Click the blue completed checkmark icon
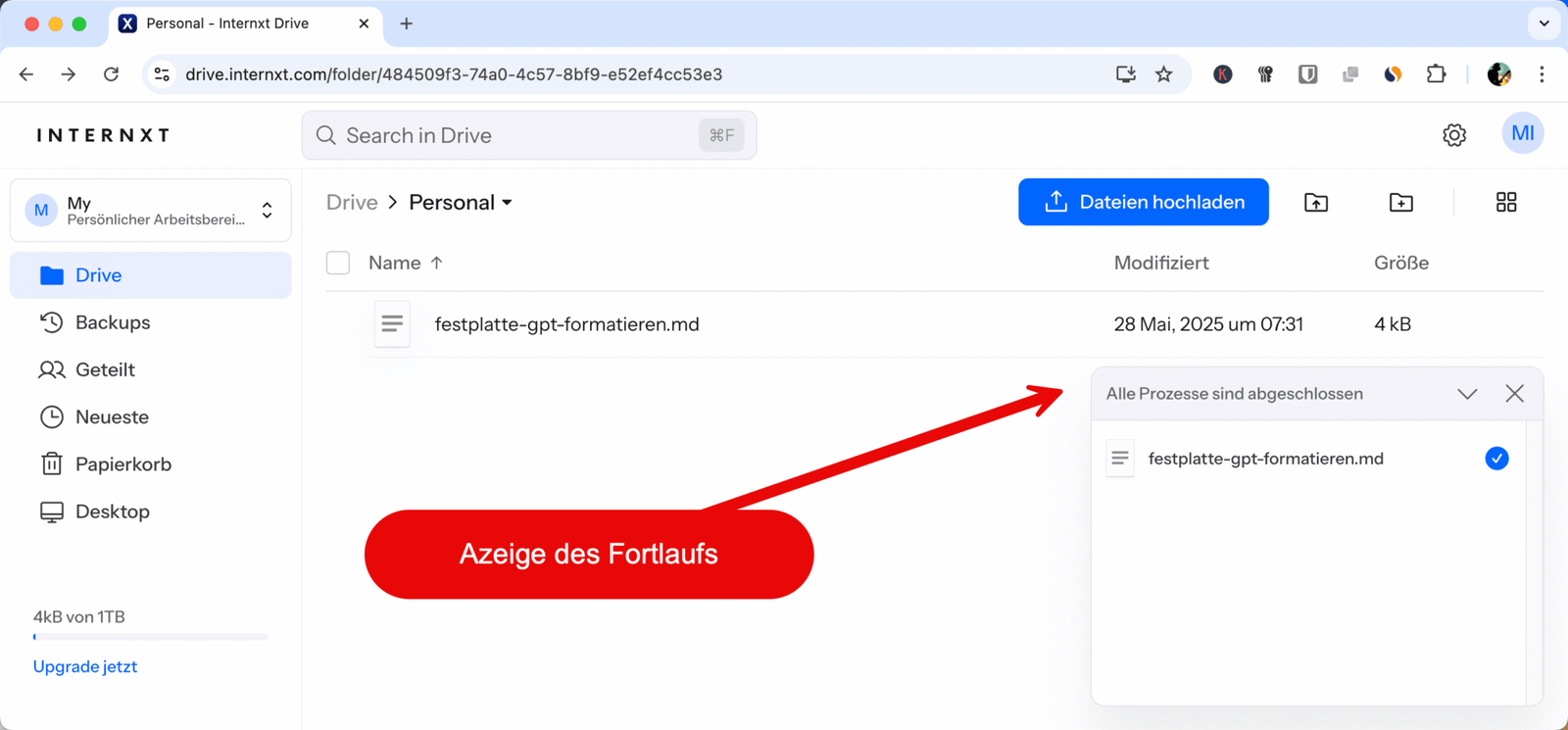1568x730 pixels. [1496, 459]
